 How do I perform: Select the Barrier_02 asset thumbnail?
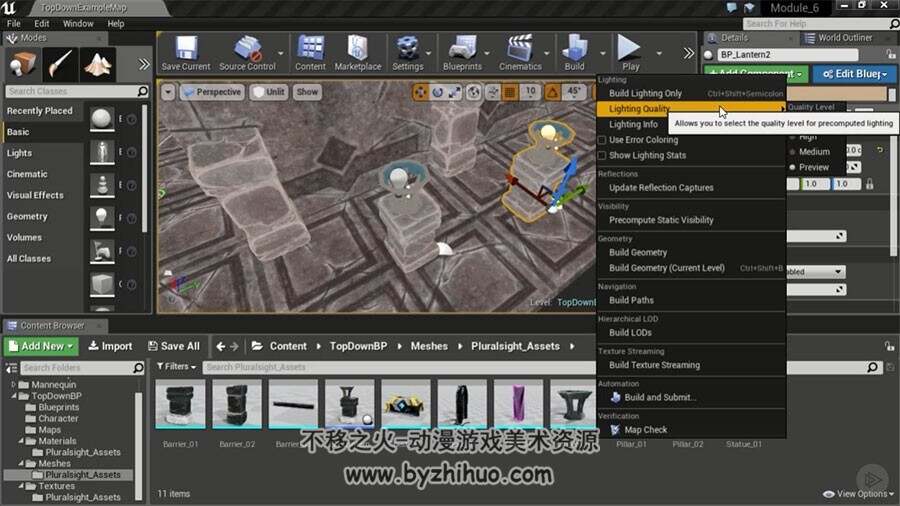tap(236, 404)
